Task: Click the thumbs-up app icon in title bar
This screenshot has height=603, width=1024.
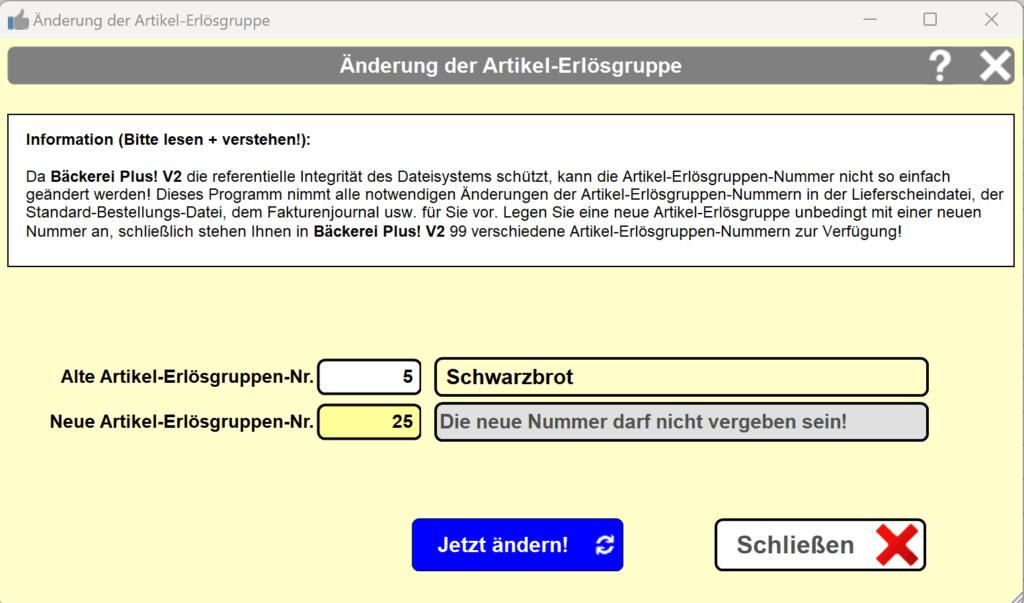Action: pos(18,20)
